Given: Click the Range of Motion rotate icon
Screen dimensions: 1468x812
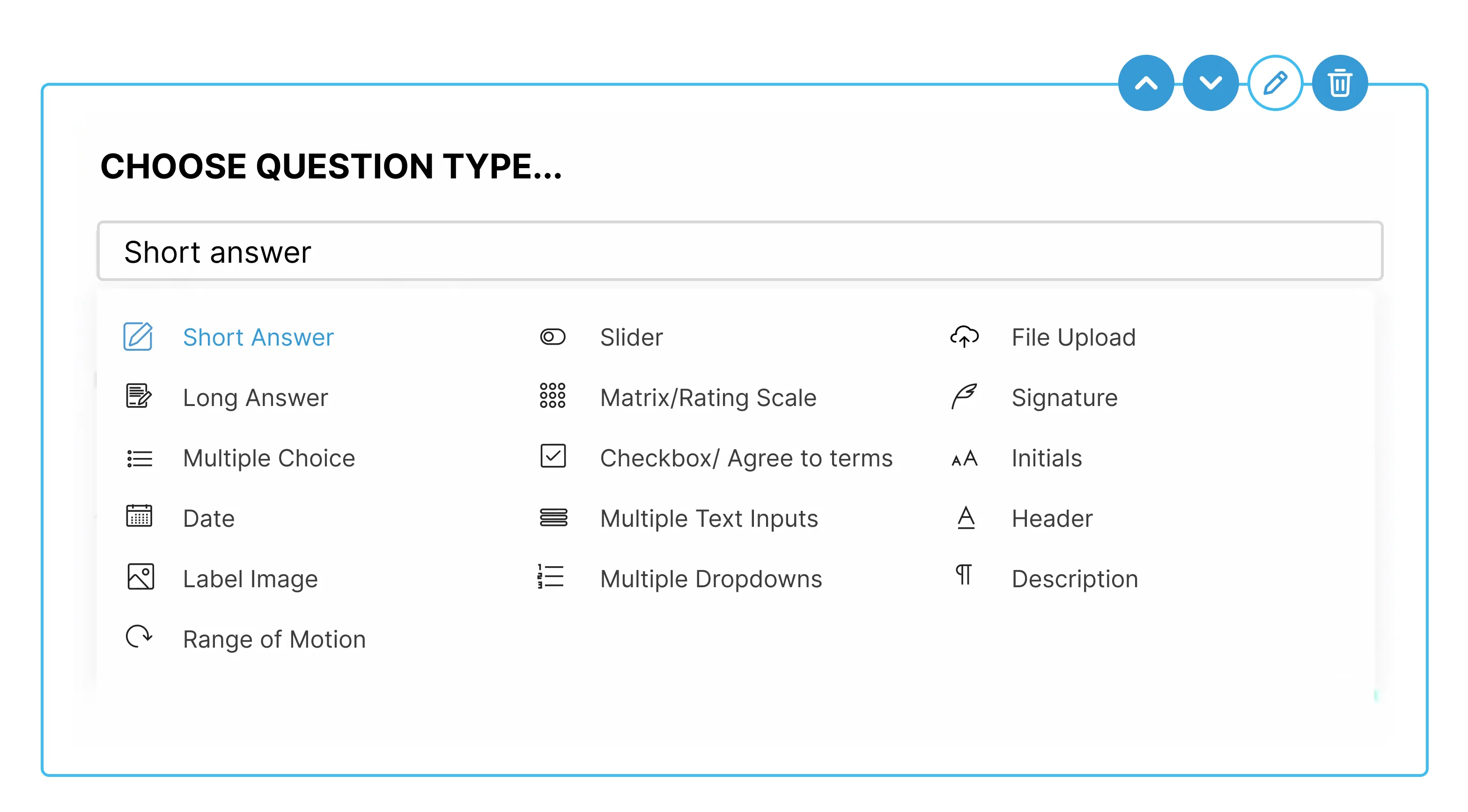Looking at the screenshot, I should (139, 636).
